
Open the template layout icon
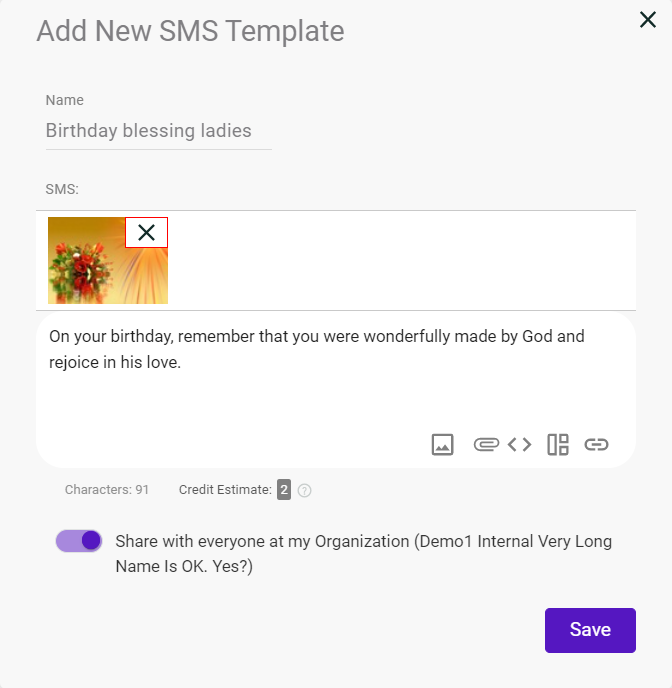click(558, 444)
